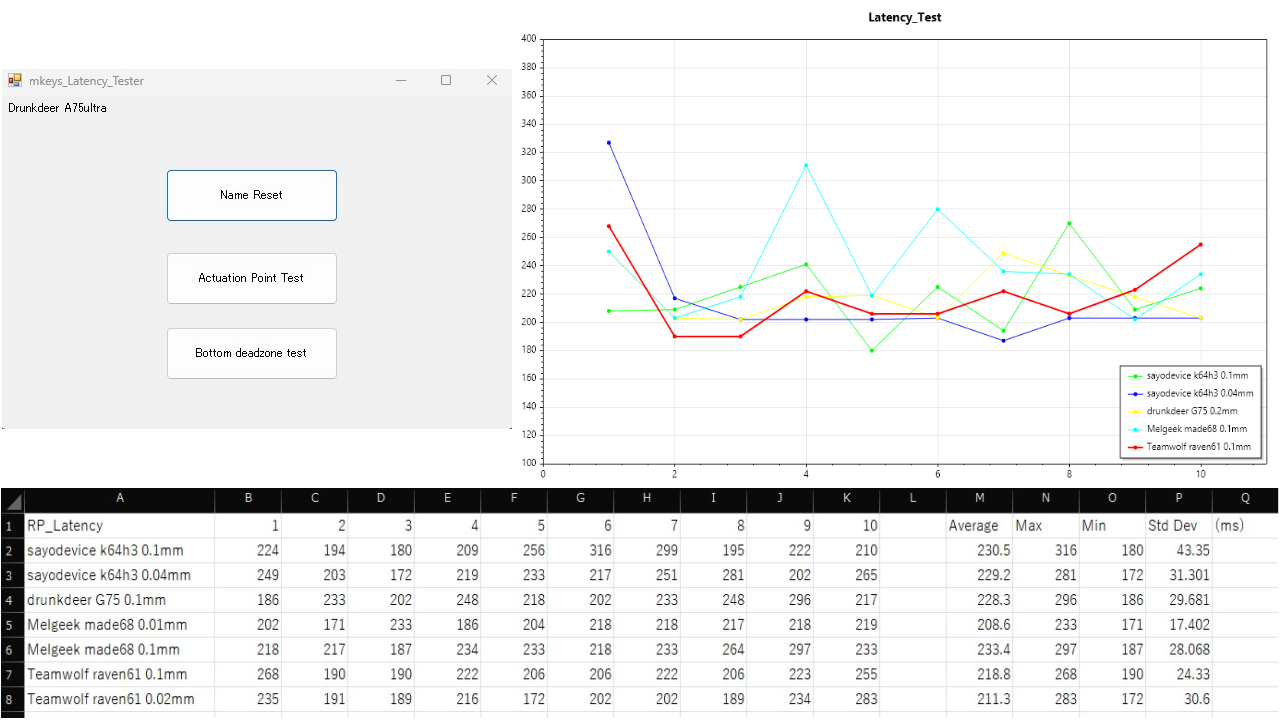Viewport: 1280px width, 720px height.
Task: Select column A header in spreadsheet
Action: pyautogui.click(x=120, y=497)
